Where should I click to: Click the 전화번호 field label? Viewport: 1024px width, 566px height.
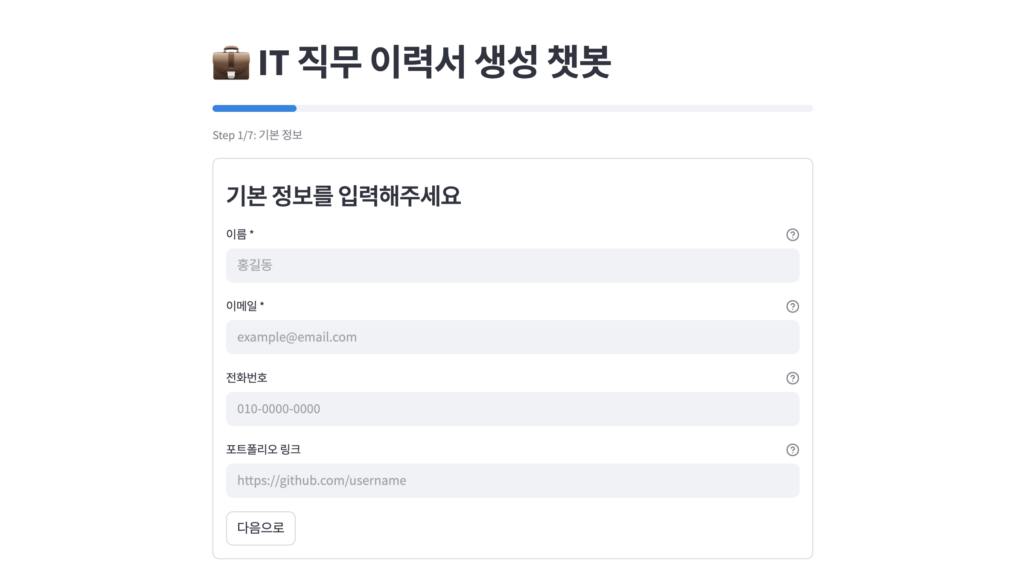coord(247,378)
